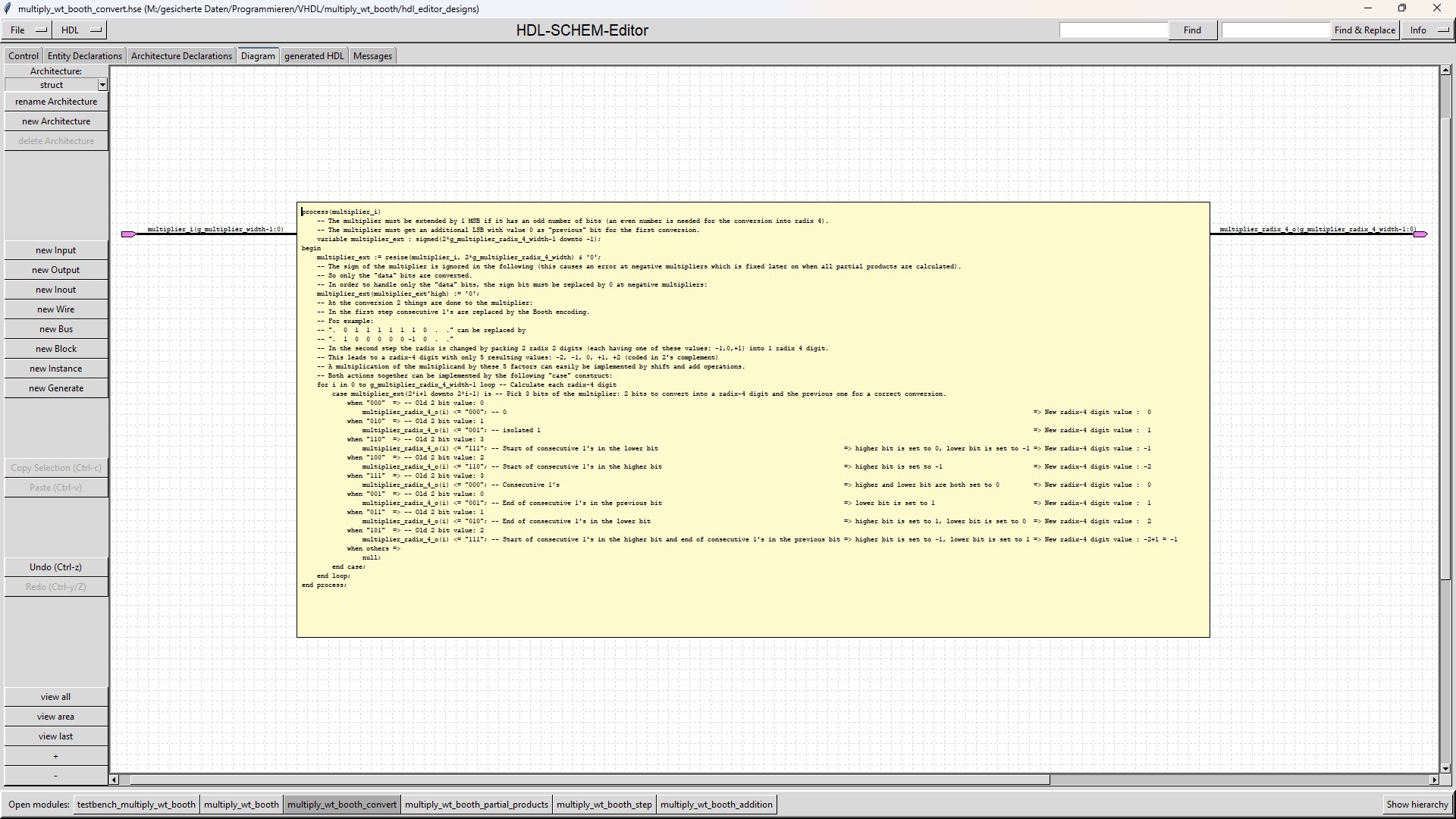The width and height of the screenshot is (1456, 819).
Task: Click the horizontal scrollbar thumb
Action: tap(589, 780)
